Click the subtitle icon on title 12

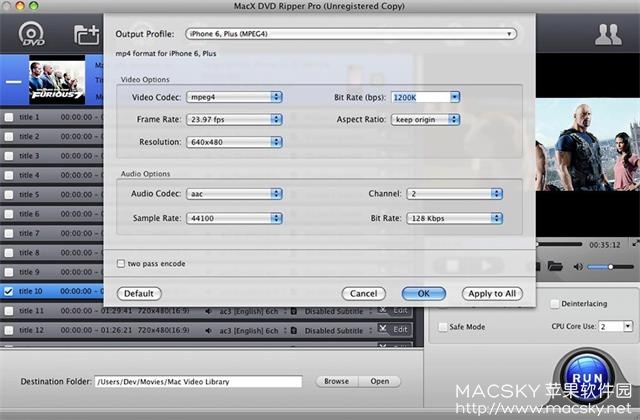tap(293, 330)
